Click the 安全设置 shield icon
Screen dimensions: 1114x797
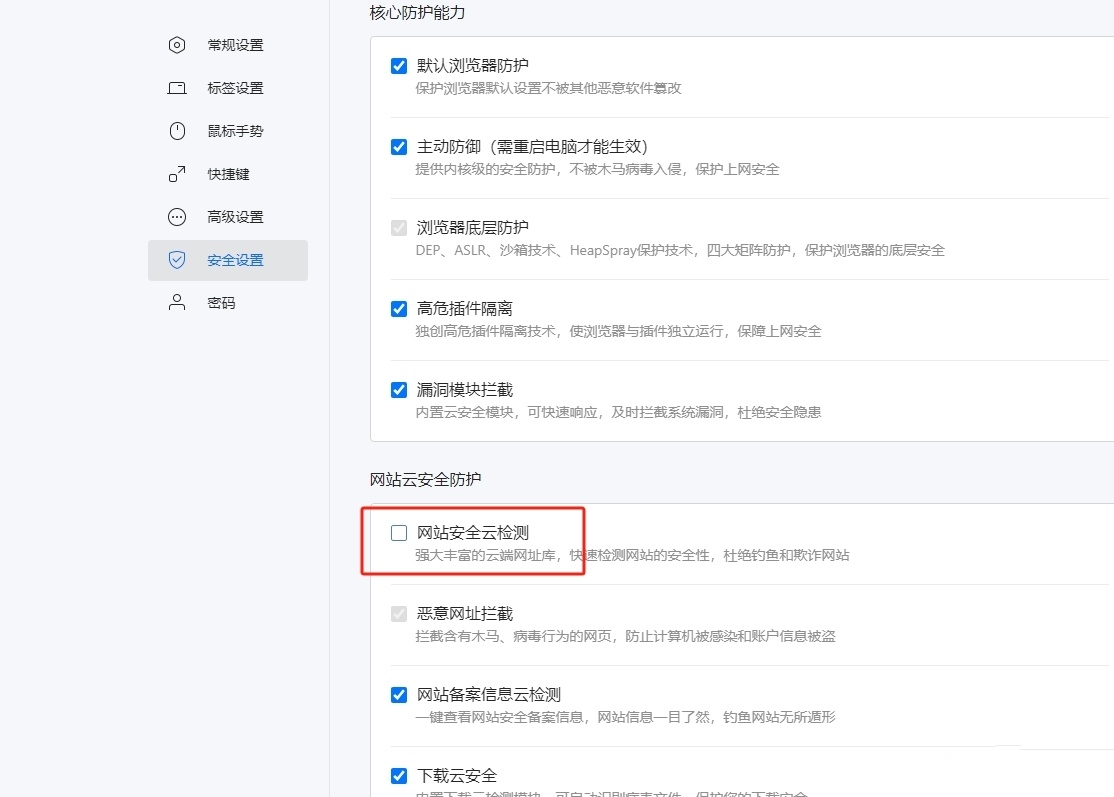pos(177,260)
